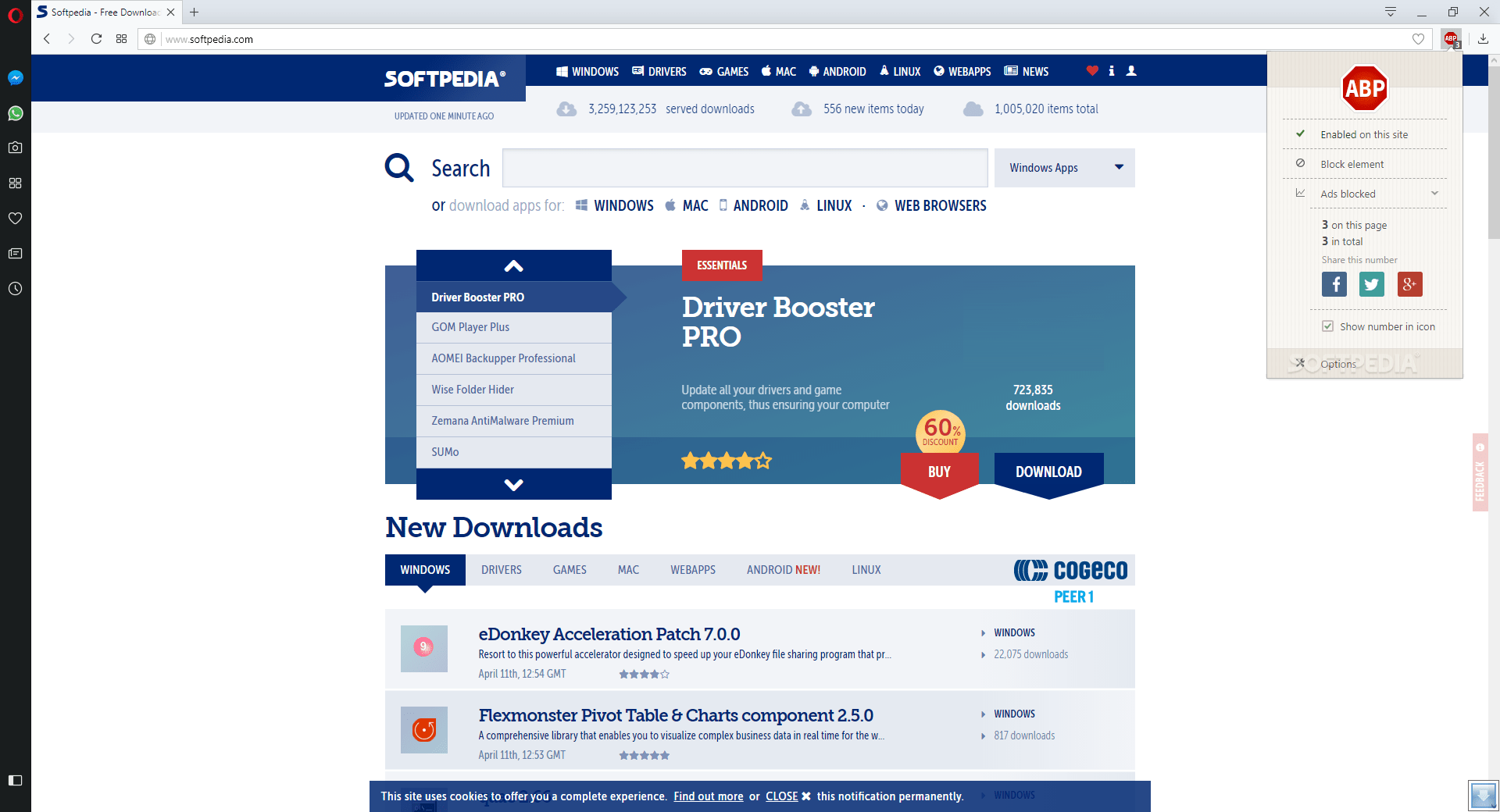Share blocked ads count on Google+
The height and width of the screenshot is (812, 1500).
coord(1409,284)
